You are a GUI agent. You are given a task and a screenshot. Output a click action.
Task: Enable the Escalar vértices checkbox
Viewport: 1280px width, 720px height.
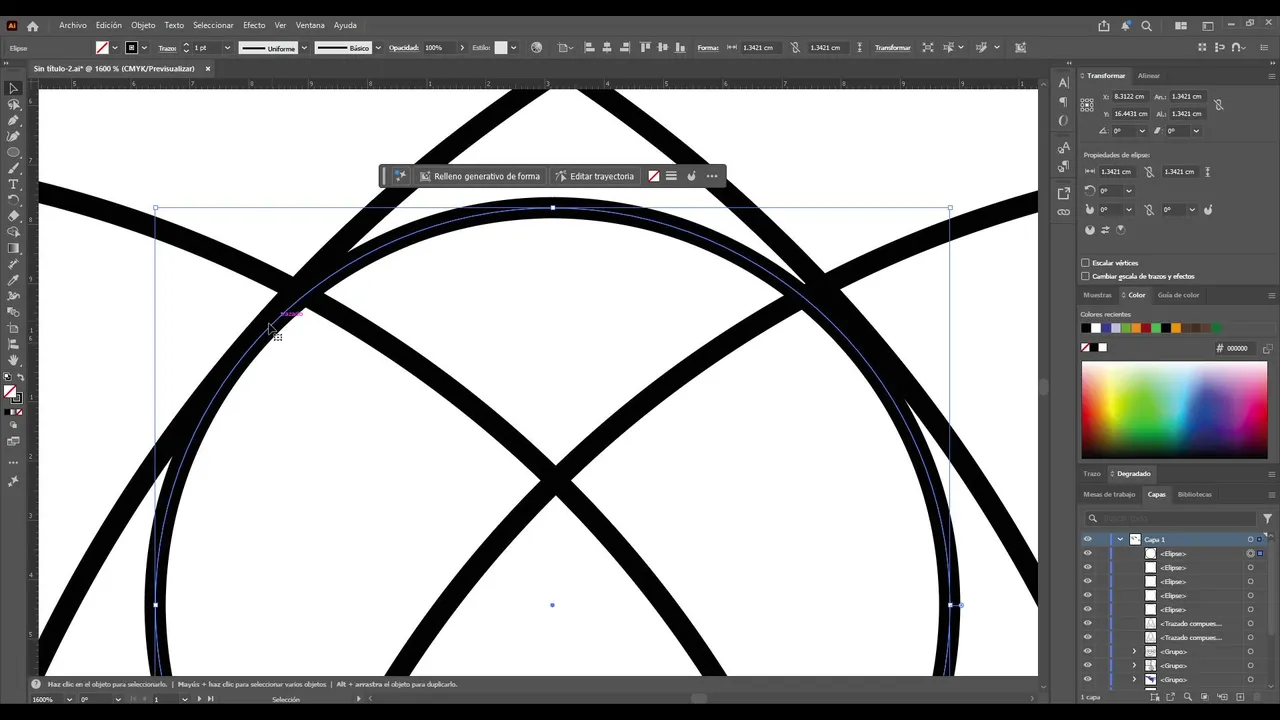(1085, 263)
